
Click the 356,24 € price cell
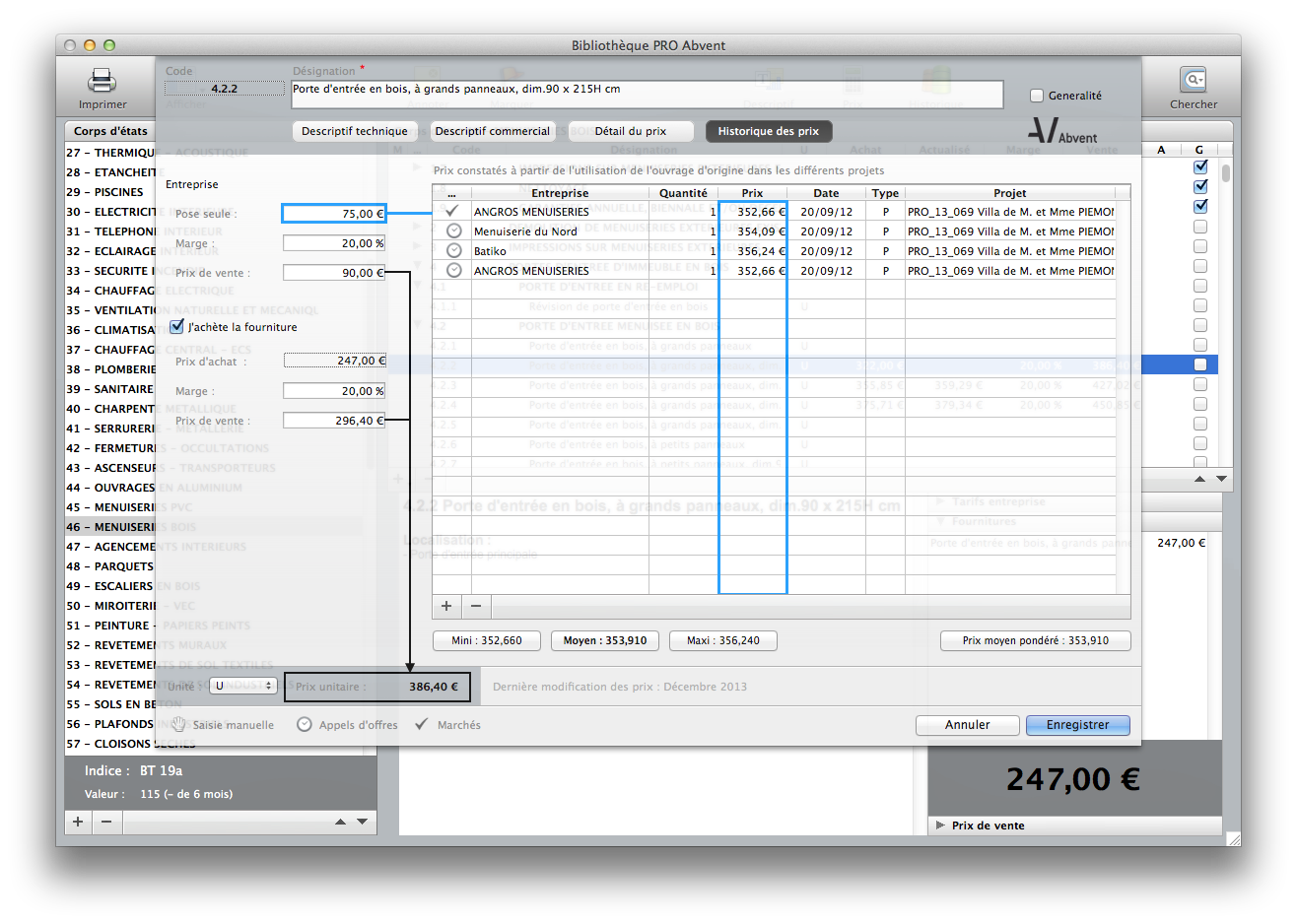coord(753,251)
